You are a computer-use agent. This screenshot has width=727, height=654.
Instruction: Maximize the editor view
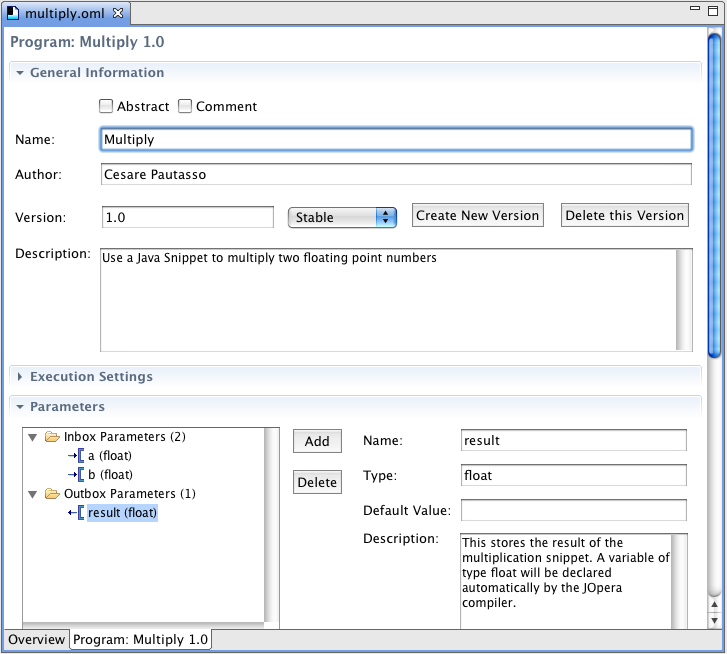click(x=713, y=11)
